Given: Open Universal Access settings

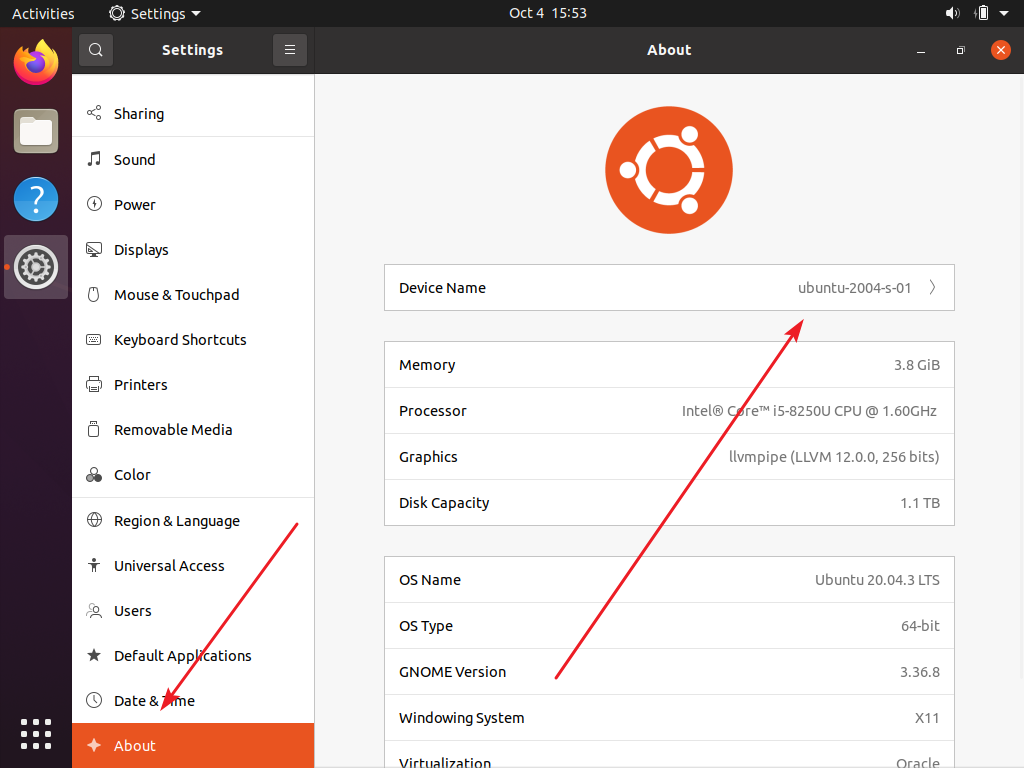Looking at the screenshot, I should point(193,566).
